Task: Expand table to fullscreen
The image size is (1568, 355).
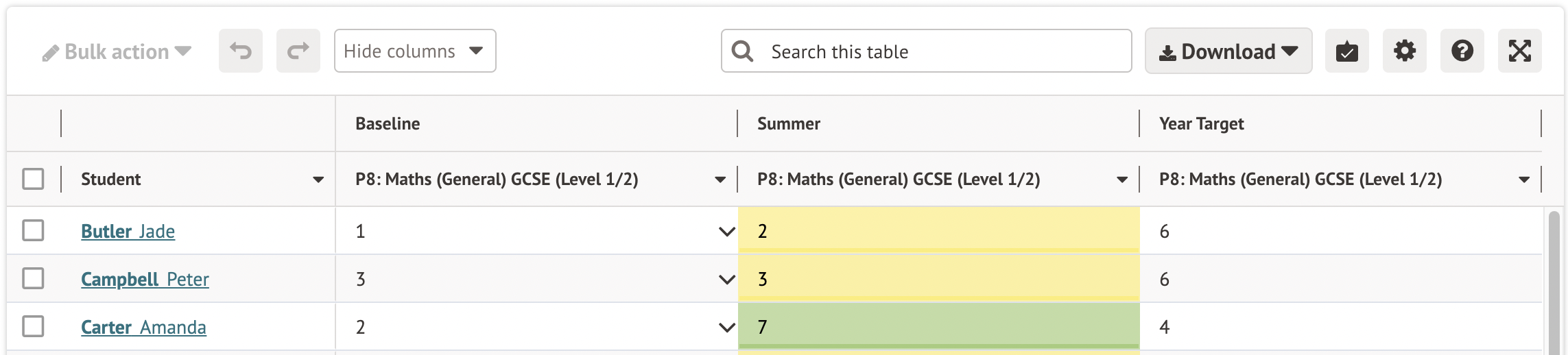Action: point(1519,51)
